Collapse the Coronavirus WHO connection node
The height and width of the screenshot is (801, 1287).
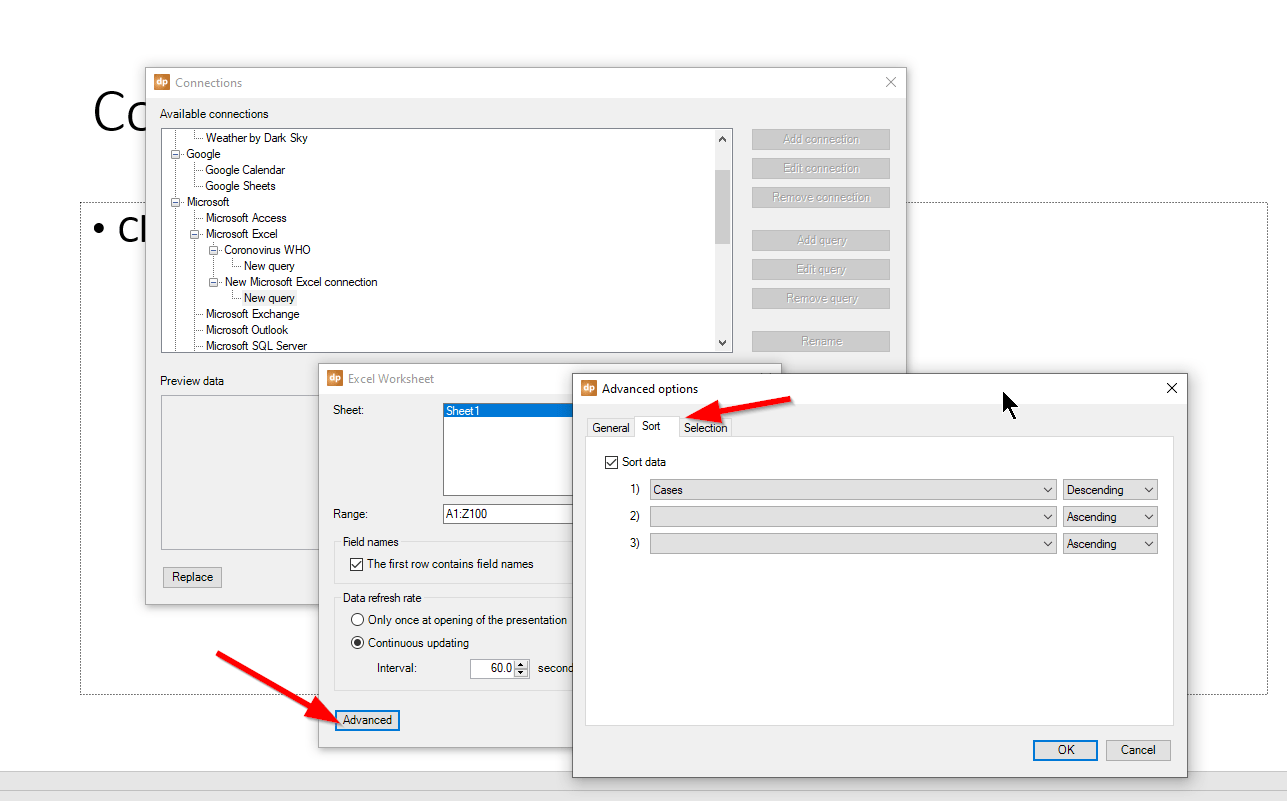tap(214, 250)
